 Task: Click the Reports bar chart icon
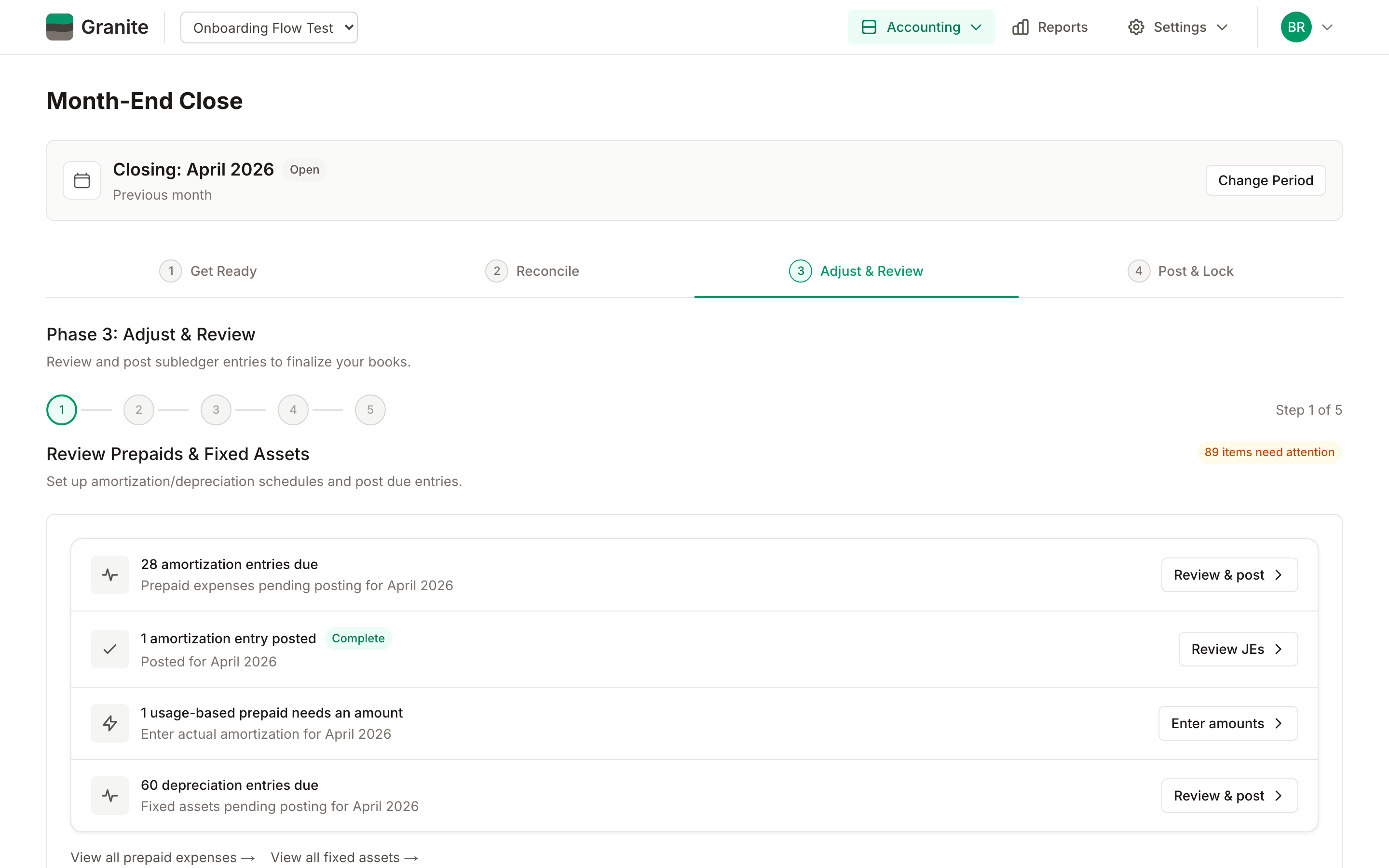[1021, 27]
